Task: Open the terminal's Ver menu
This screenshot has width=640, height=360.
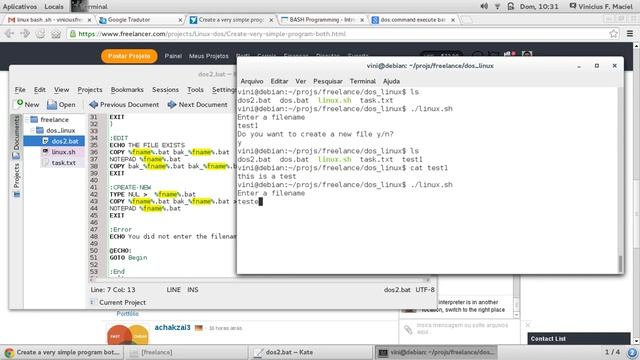Action: coord(301,81)
